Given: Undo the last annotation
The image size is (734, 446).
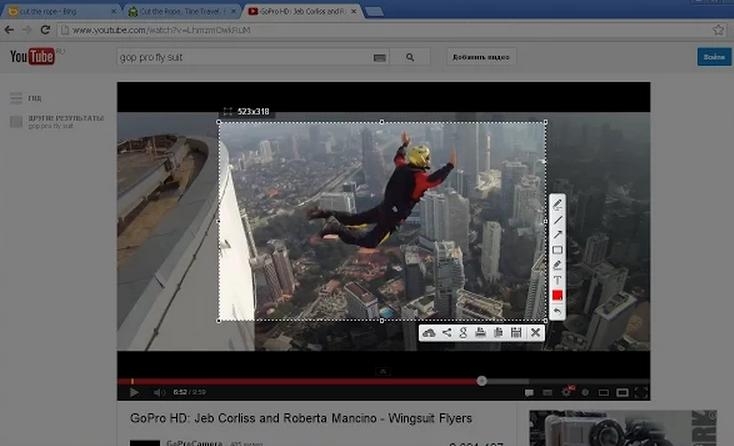Looking at the screenshot, I should point(557,311).
